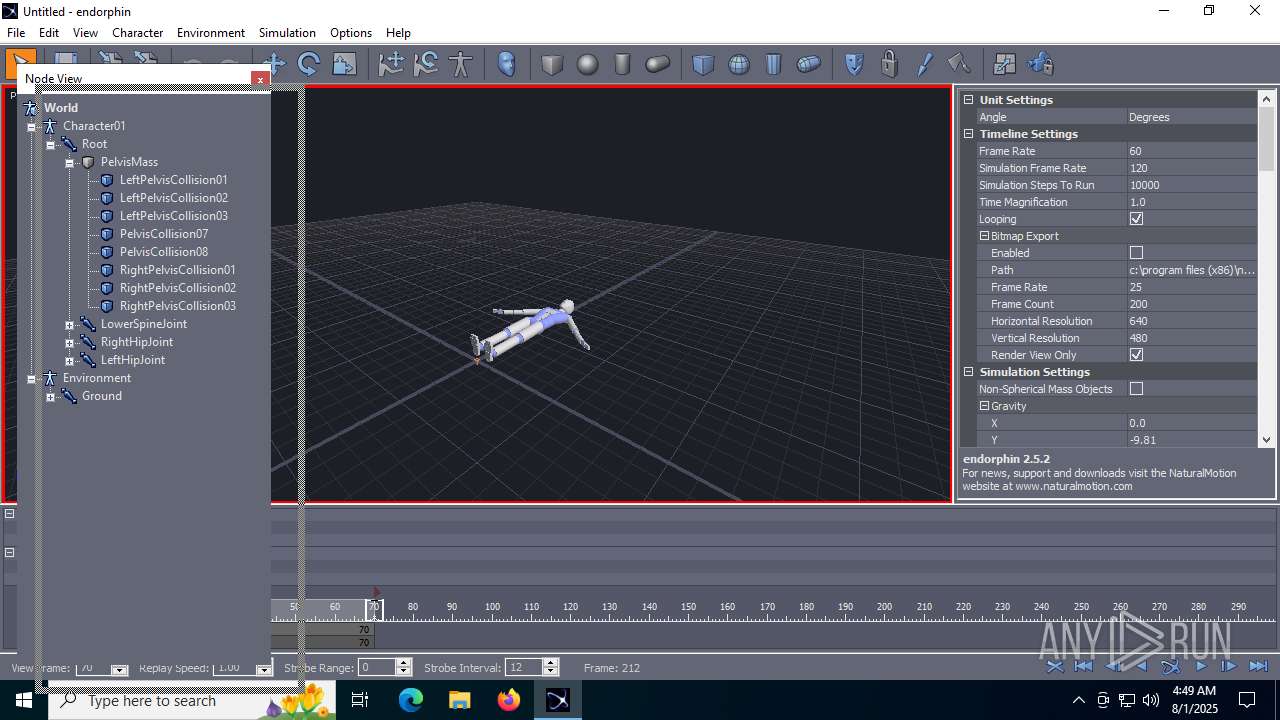Image resolution: width=1280 pixels, height=720 pixels.
Task: Expand the LowerSpineJoint node
Action: click(70, 325)
